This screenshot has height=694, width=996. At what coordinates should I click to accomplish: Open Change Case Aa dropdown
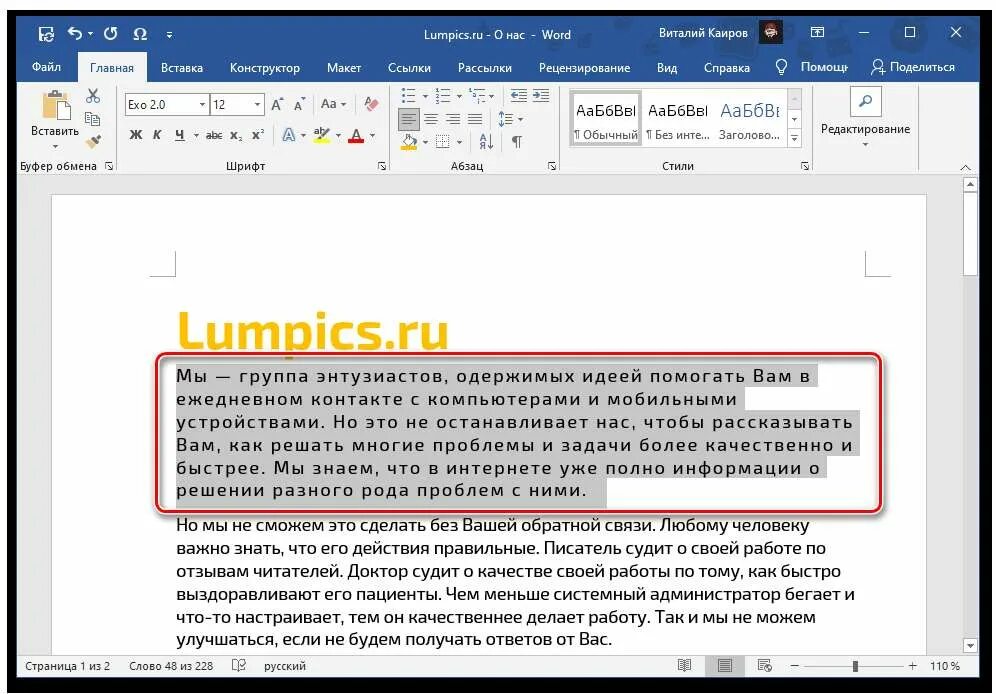[x=333, y=103]
